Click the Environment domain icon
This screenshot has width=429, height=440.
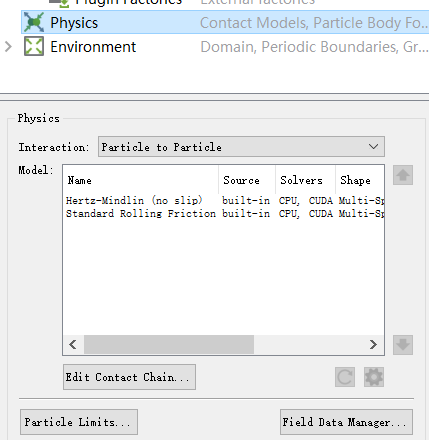34,46
